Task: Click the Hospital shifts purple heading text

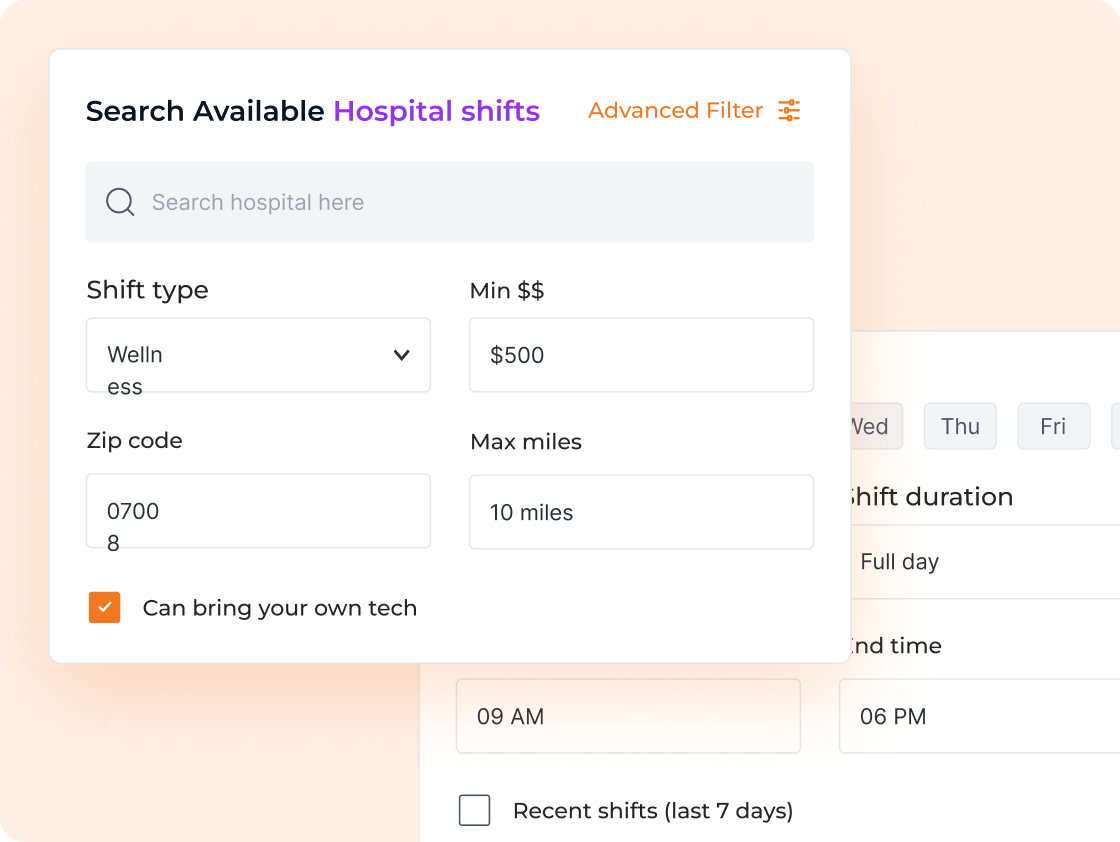Action: (437, 111)
